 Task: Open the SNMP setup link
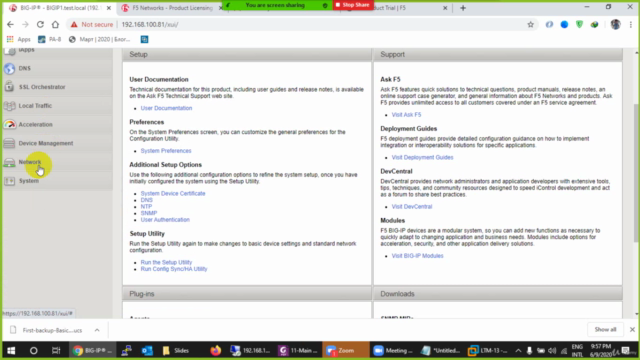tap(149, 213)
